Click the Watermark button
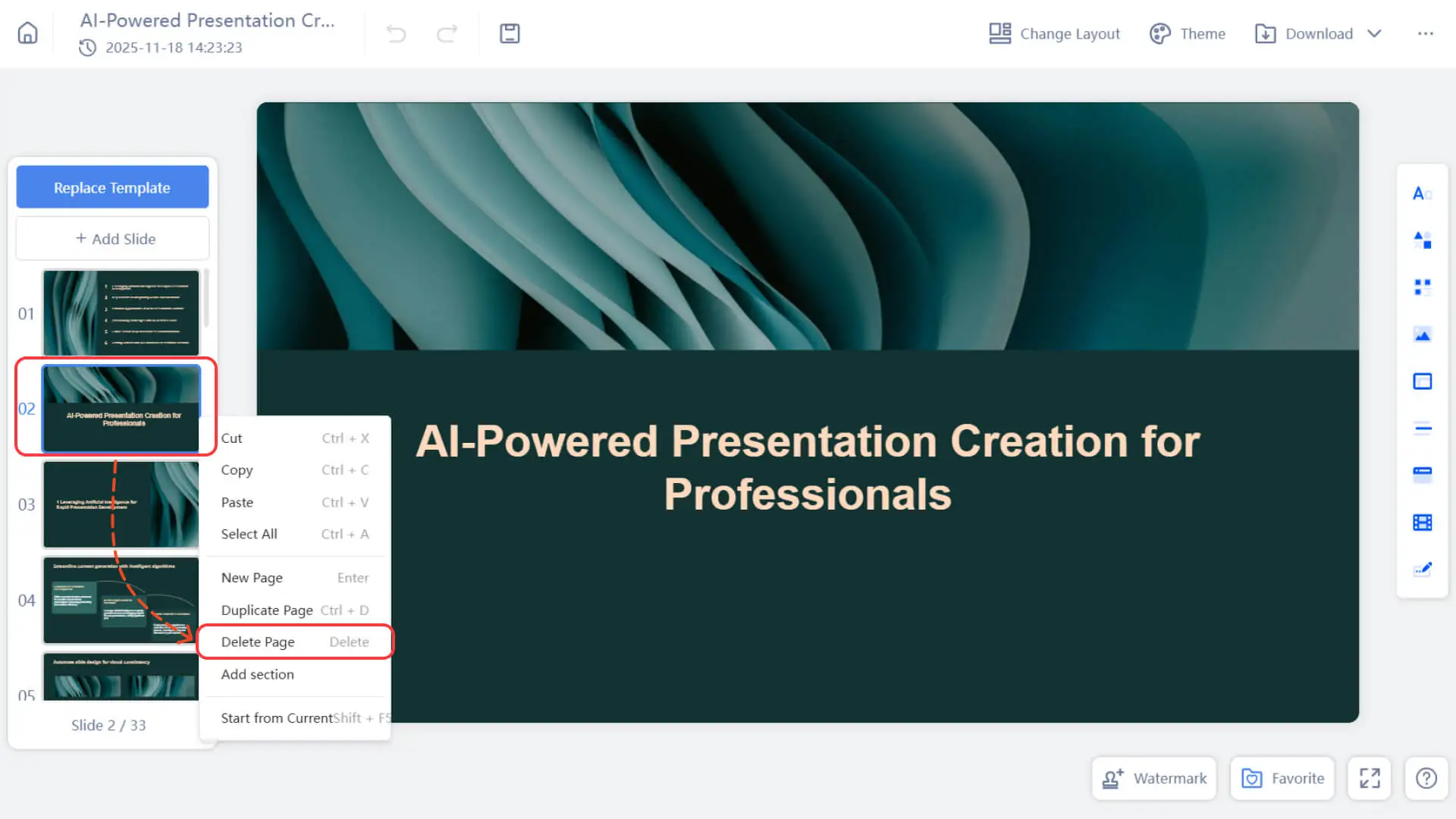 pyautogui.click(x=1154, y=778)
